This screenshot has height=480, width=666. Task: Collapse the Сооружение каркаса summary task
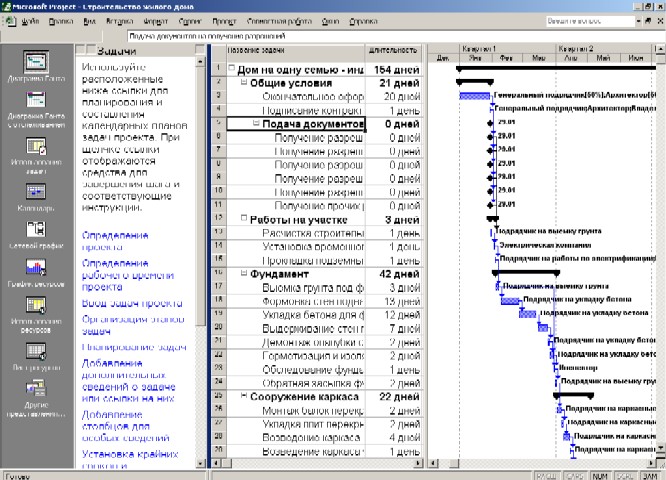click(244, 395)
